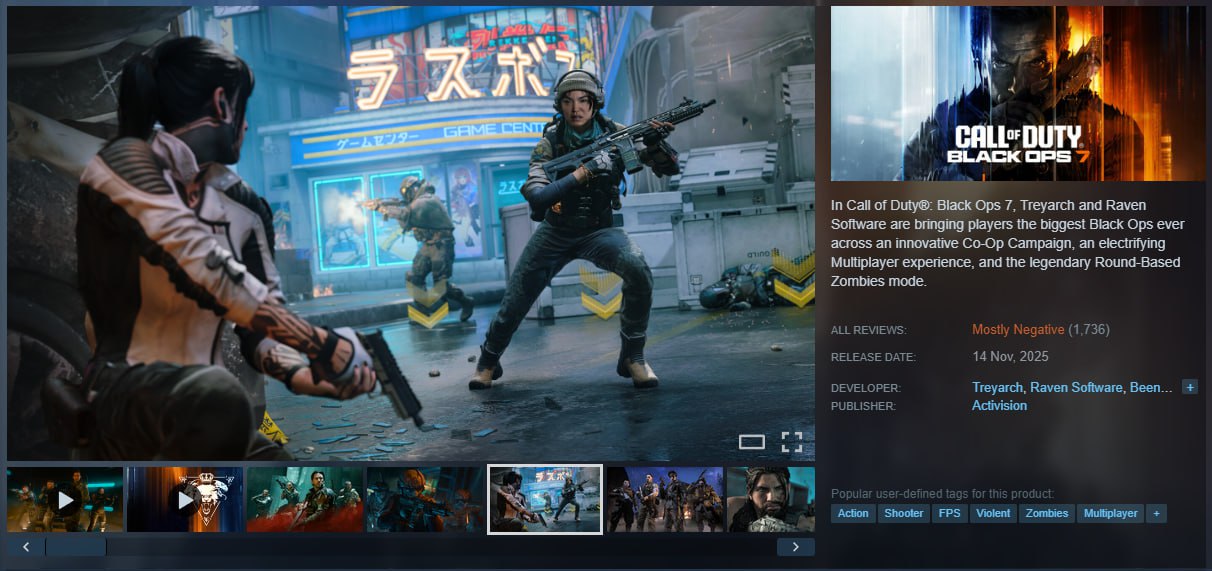Viewport: 1212px width, 571px height.
Task: Open the screenshot in fullscreen
Action: (x=792, y=442)
